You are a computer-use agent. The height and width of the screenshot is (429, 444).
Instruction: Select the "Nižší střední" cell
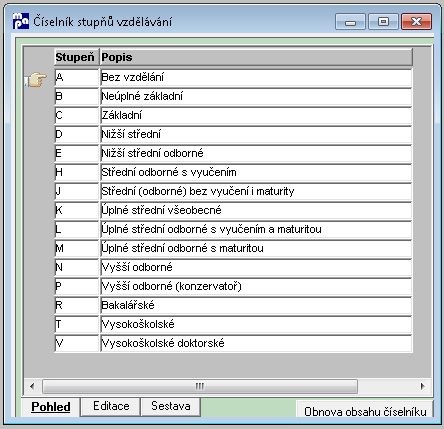[256, 135]
